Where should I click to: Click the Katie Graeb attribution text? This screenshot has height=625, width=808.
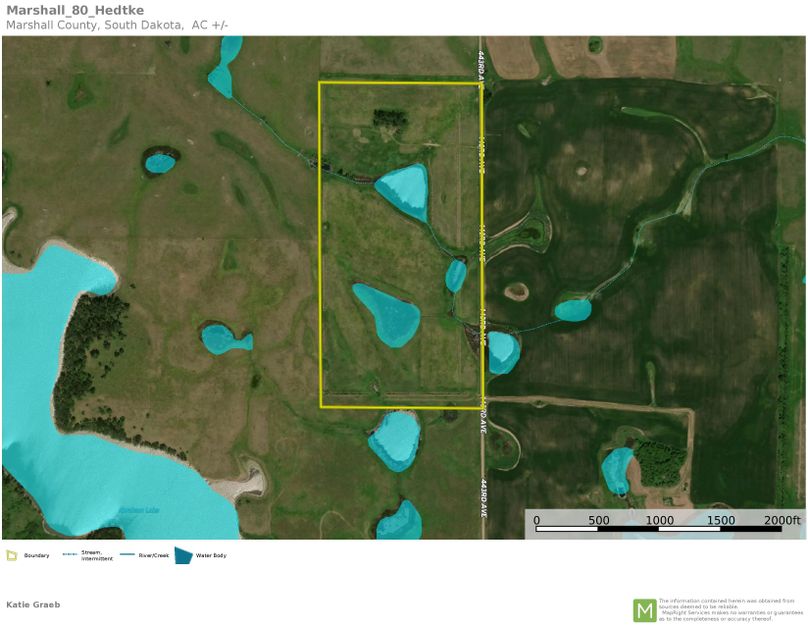pyautogui.click(x=33, y=604)
